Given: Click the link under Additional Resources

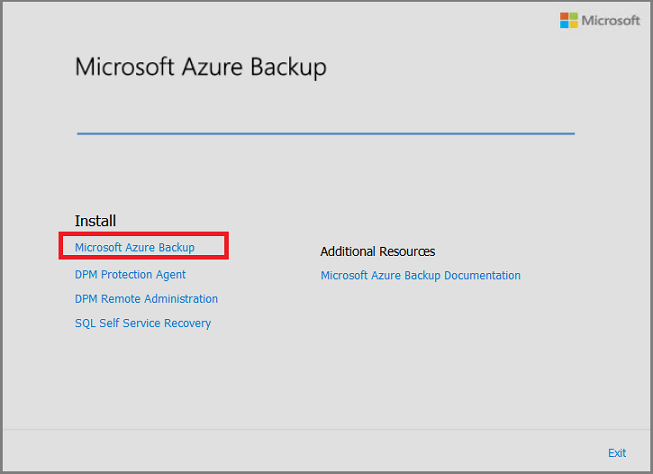Looking at the screenshot, I should click(420, 276).
